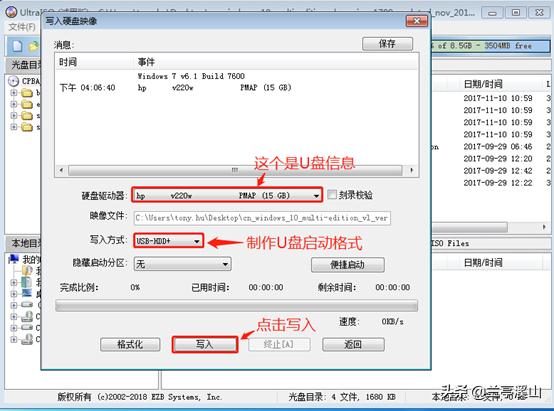Select the 2017-09-29 12:22 file row

(498, 183)
